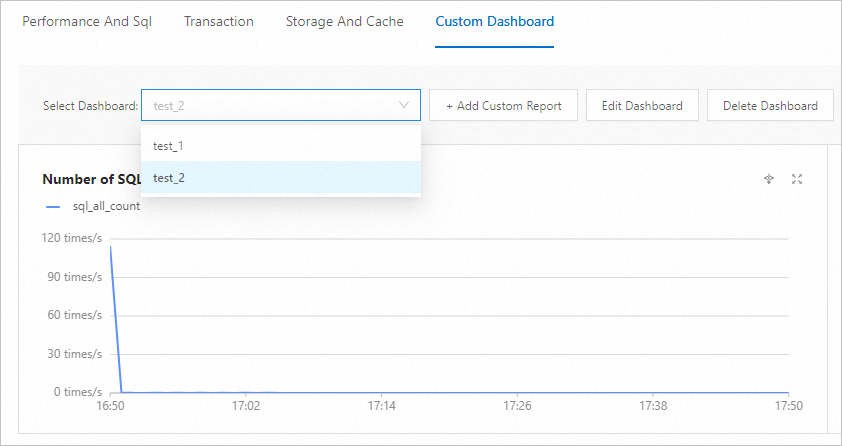The height and width of the screenshot is (446, 842).
Task: Click the 17:38 time axis label
Action: pos(653,407)
